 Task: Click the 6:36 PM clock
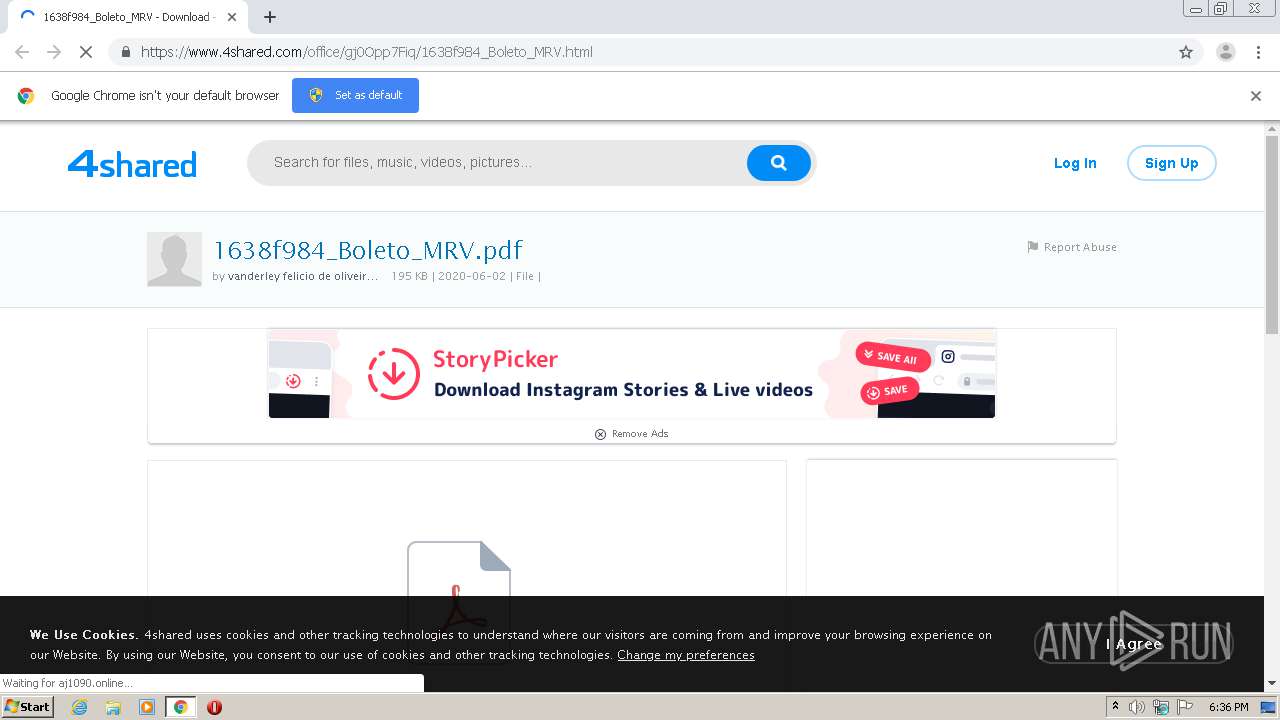click(x=1229, y=707)
